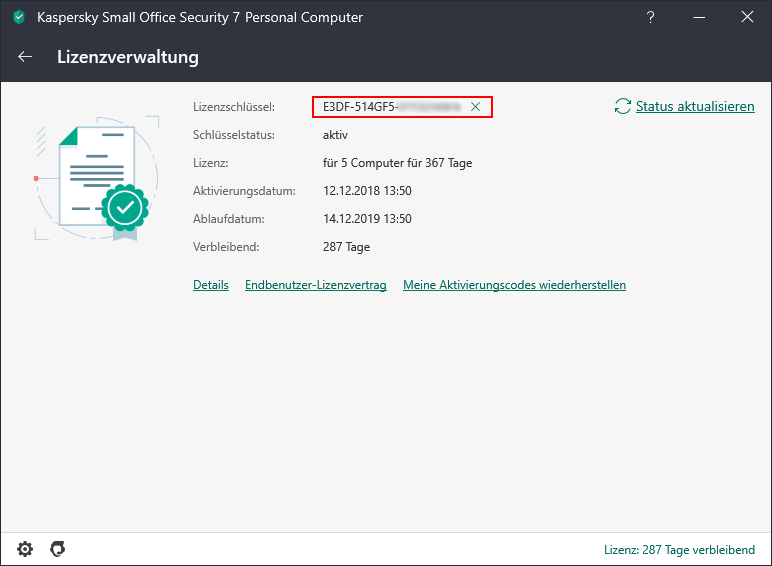
Task: Close the Kaspersky window
Action: [747, 17]
